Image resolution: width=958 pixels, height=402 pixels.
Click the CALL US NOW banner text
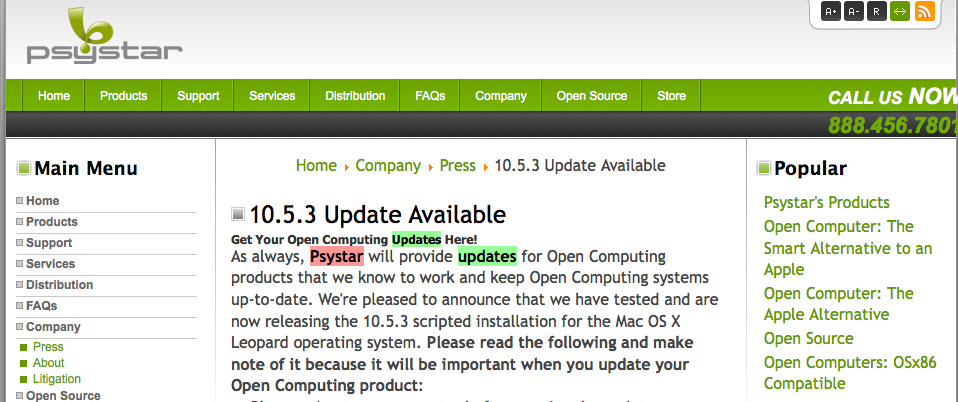click(893, 97)
